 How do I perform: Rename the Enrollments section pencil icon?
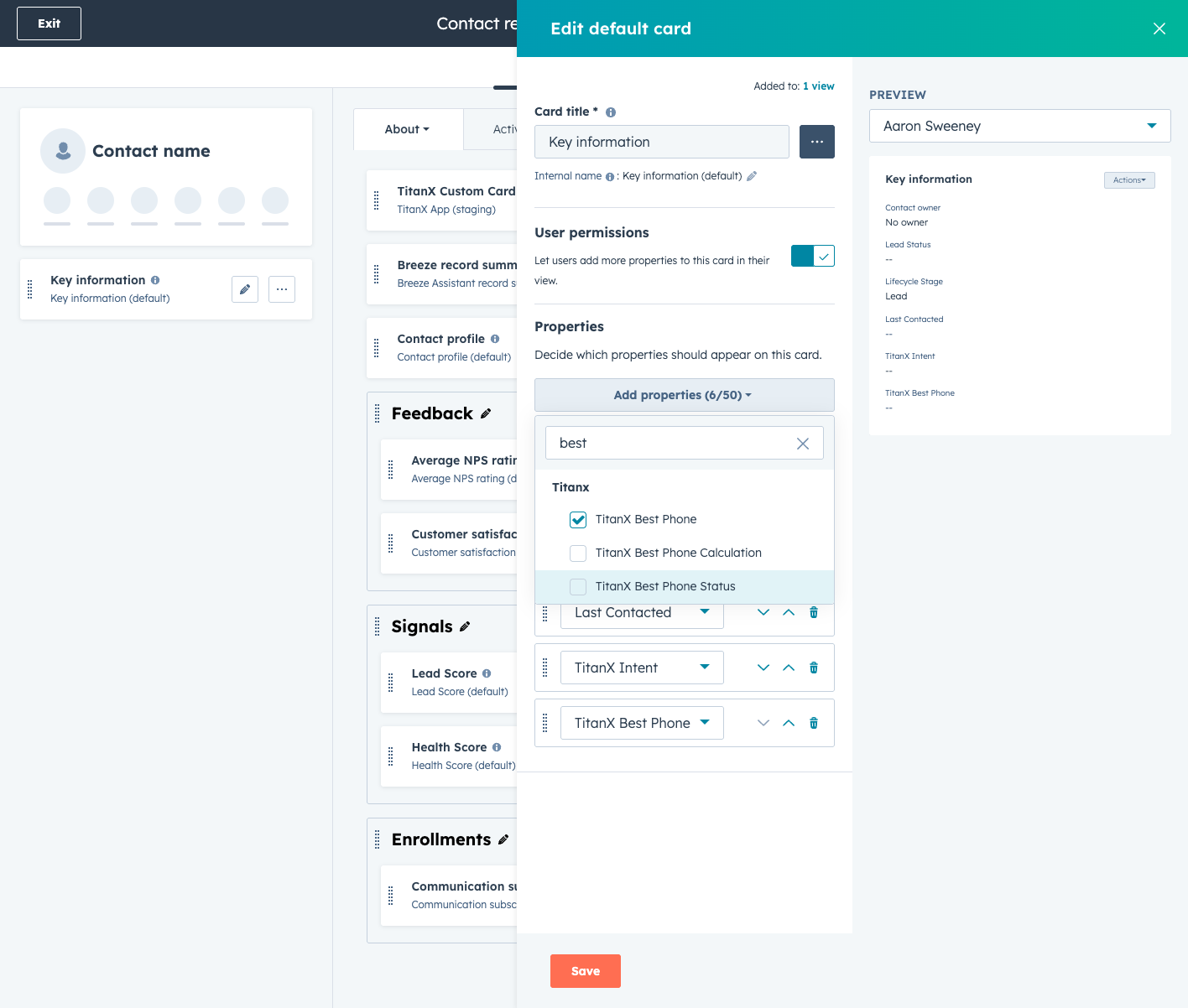pyautogui.click(x=503, y=840)
